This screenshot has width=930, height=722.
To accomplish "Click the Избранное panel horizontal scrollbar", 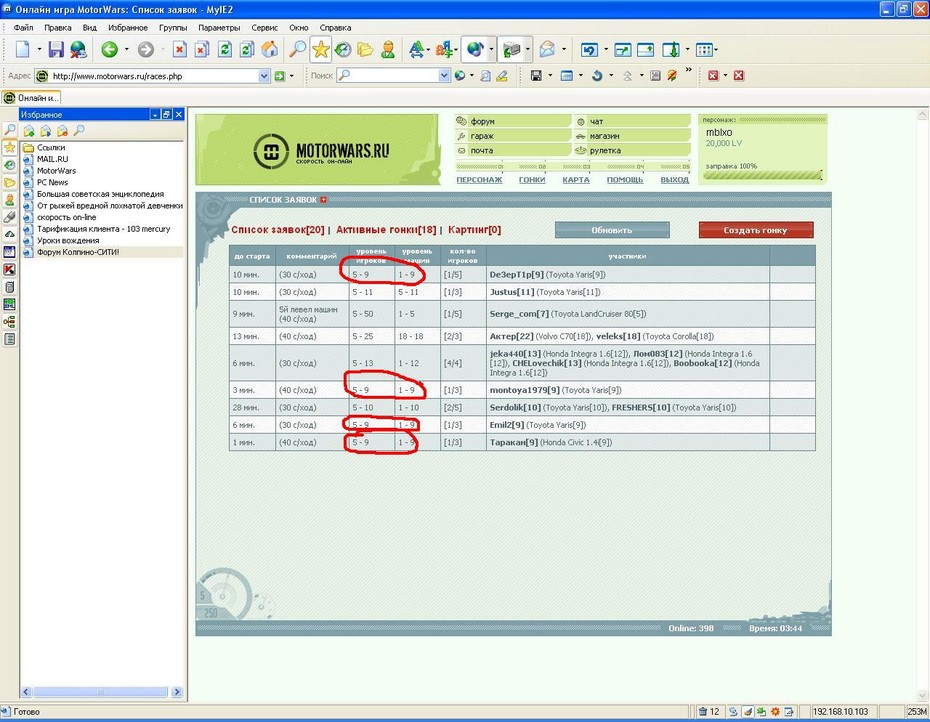I will [x=101, y=692].
